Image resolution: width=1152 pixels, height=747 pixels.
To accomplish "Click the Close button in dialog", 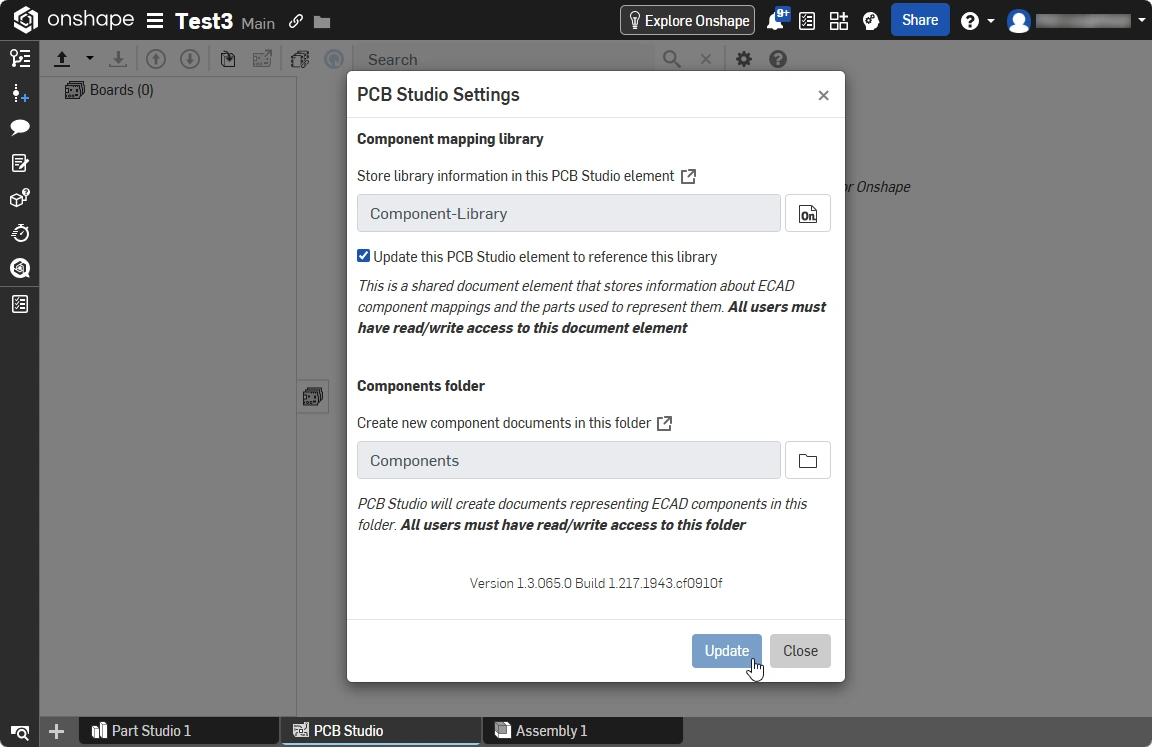I will point(800,651).
